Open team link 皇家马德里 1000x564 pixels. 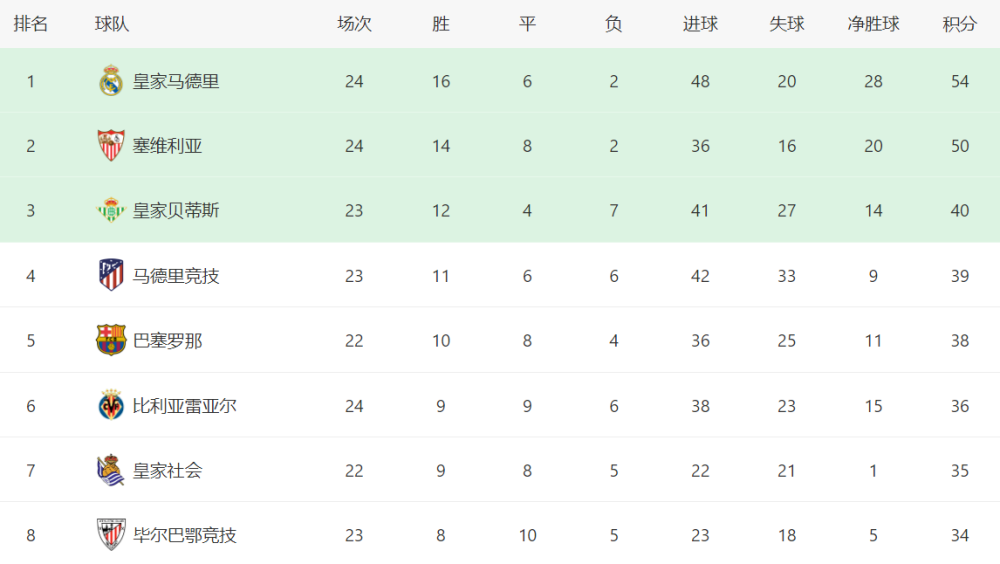[x=176, y=82]
